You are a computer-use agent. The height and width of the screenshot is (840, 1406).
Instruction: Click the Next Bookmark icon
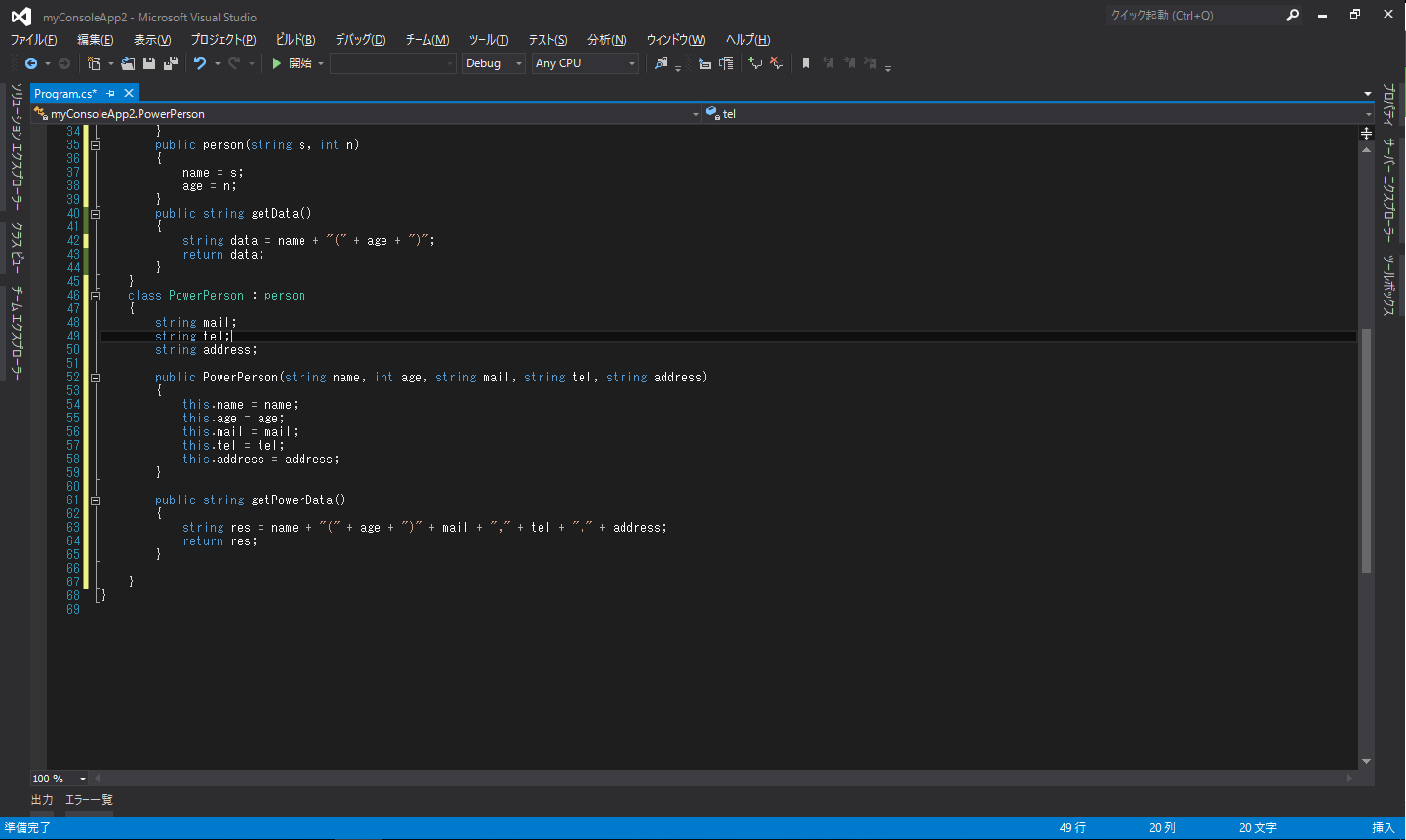click(x=849, y=63)
